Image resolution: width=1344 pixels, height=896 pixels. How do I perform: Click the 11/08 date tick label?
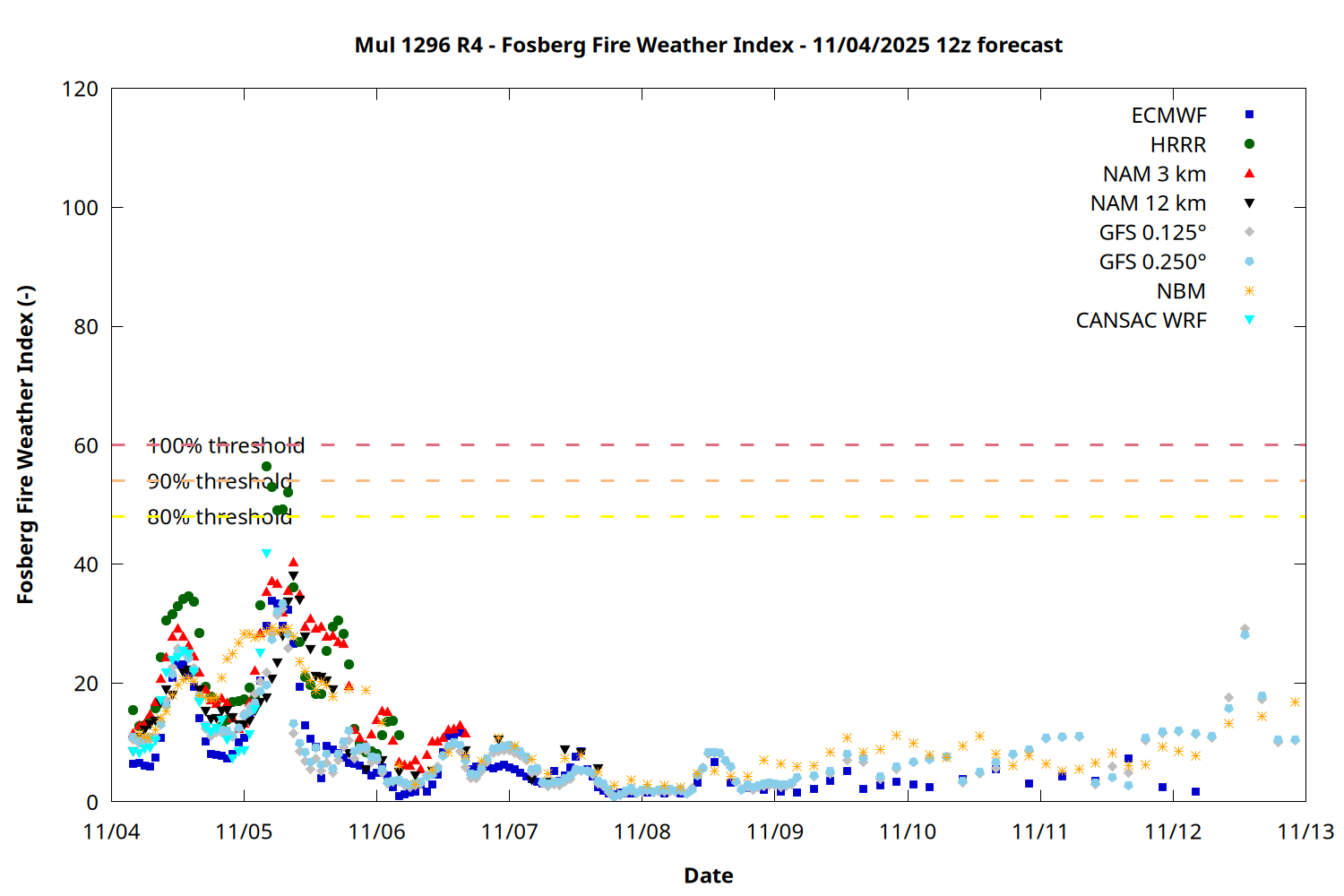(x=642, y=832)
